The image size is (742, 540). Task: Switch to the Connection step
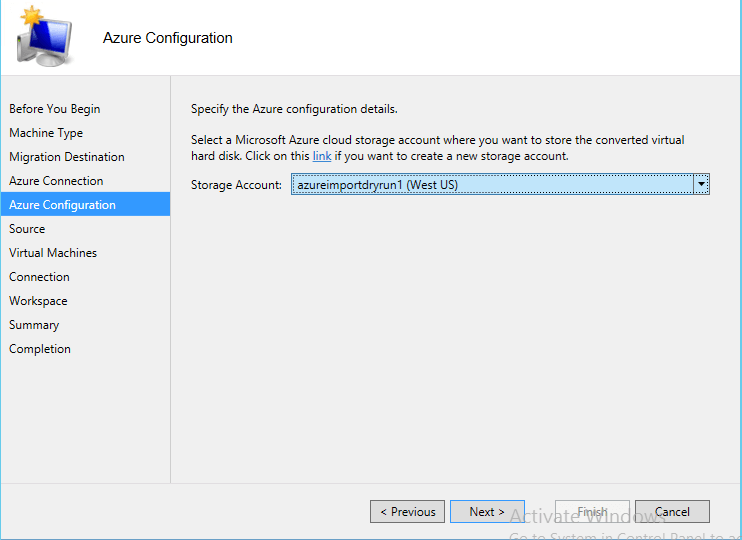(39, 277)
